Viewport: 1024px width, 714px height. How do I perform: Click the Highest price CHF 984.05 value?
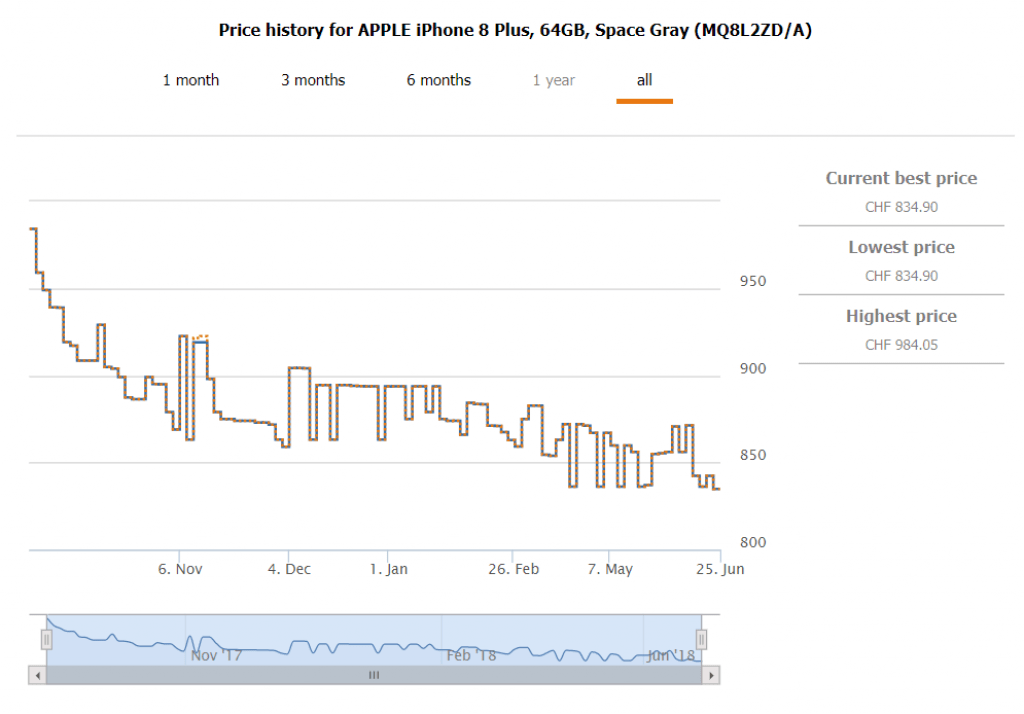pyautogui.click(x=901, y=345)
